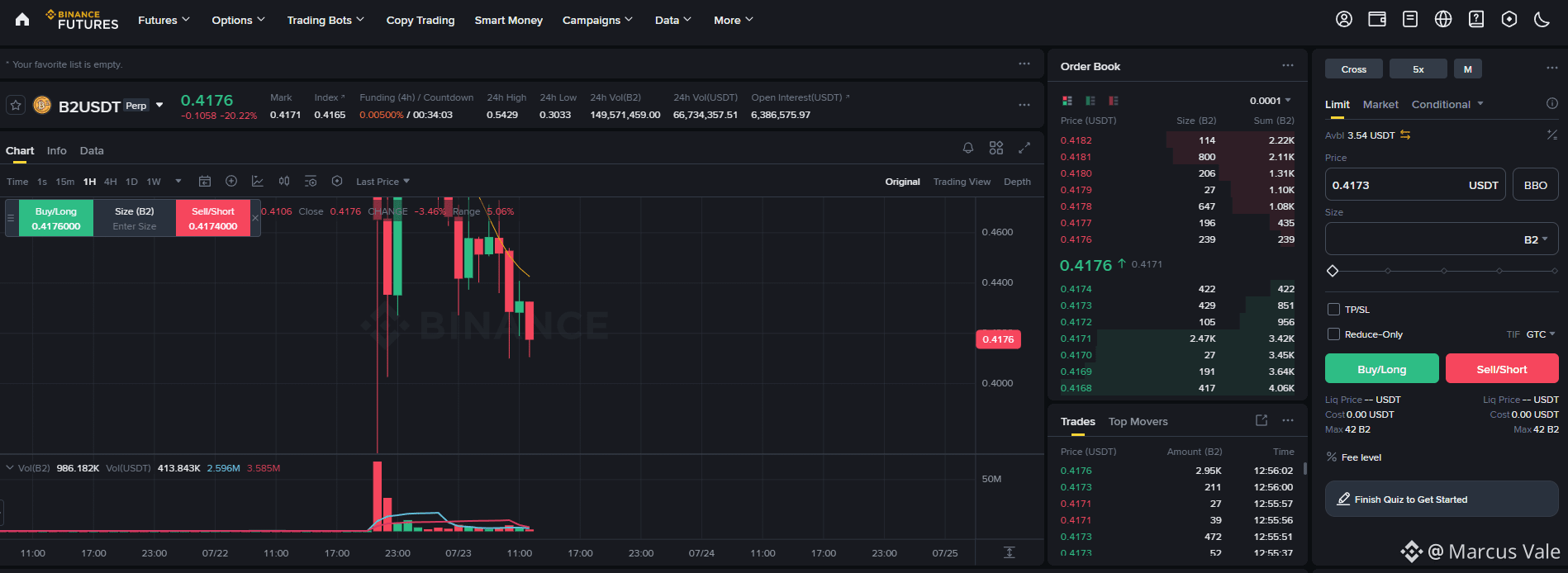Image resolution: width=1568 pixels, height=573 pixels.
Task: Click the scroll-to-latest icon under the chart
Action: tap(1010, 552)
